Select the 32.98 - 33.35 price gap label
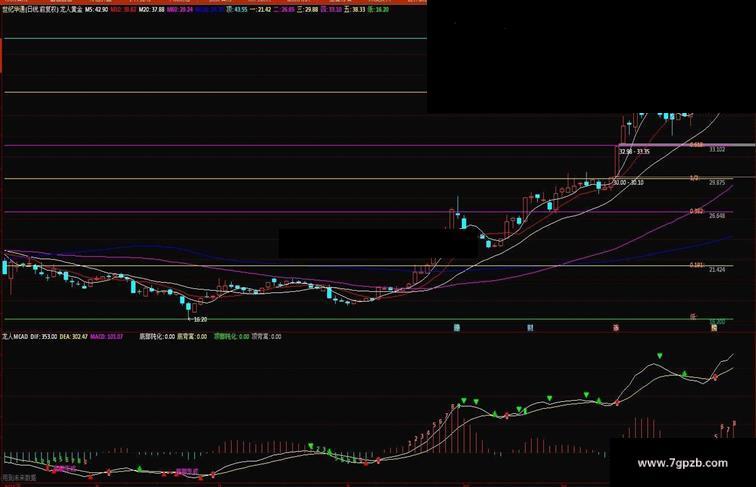The image size is (756, 487). click(x=634, y=151)
